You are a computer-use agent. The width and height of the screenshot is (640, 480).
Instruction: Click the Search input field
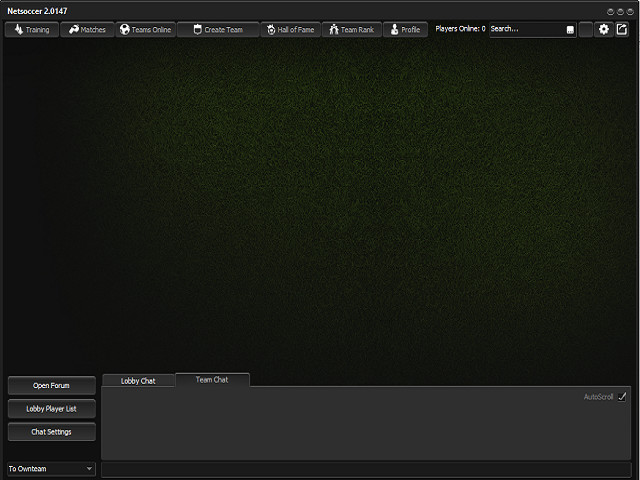coord(524,30)
